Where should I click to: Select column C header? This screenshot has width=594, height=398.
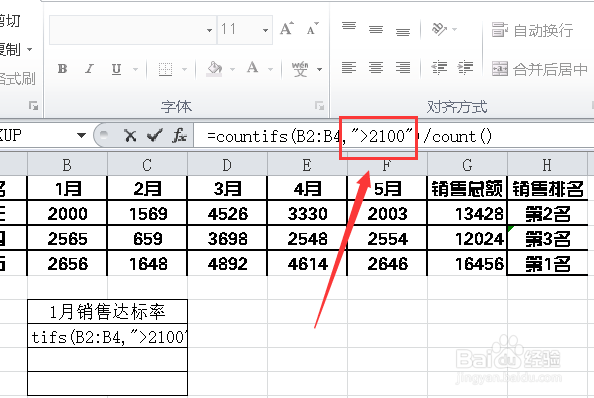(x=147, y=165)
